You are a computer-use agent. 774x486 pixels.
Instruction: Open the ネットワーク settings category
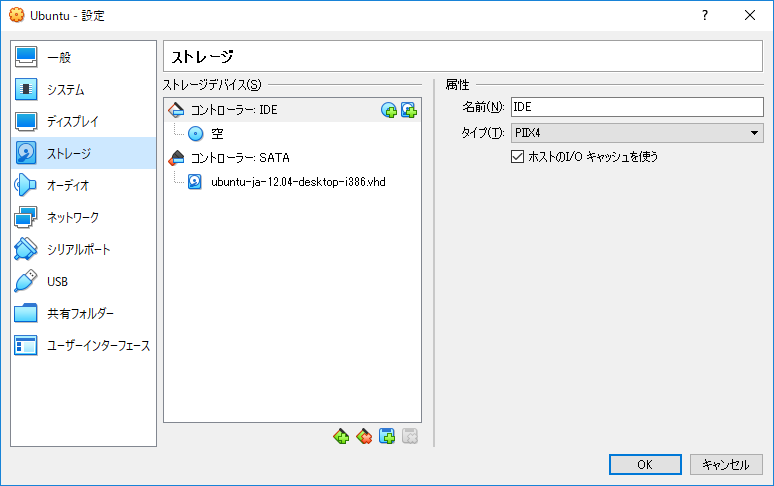[83, 218]
